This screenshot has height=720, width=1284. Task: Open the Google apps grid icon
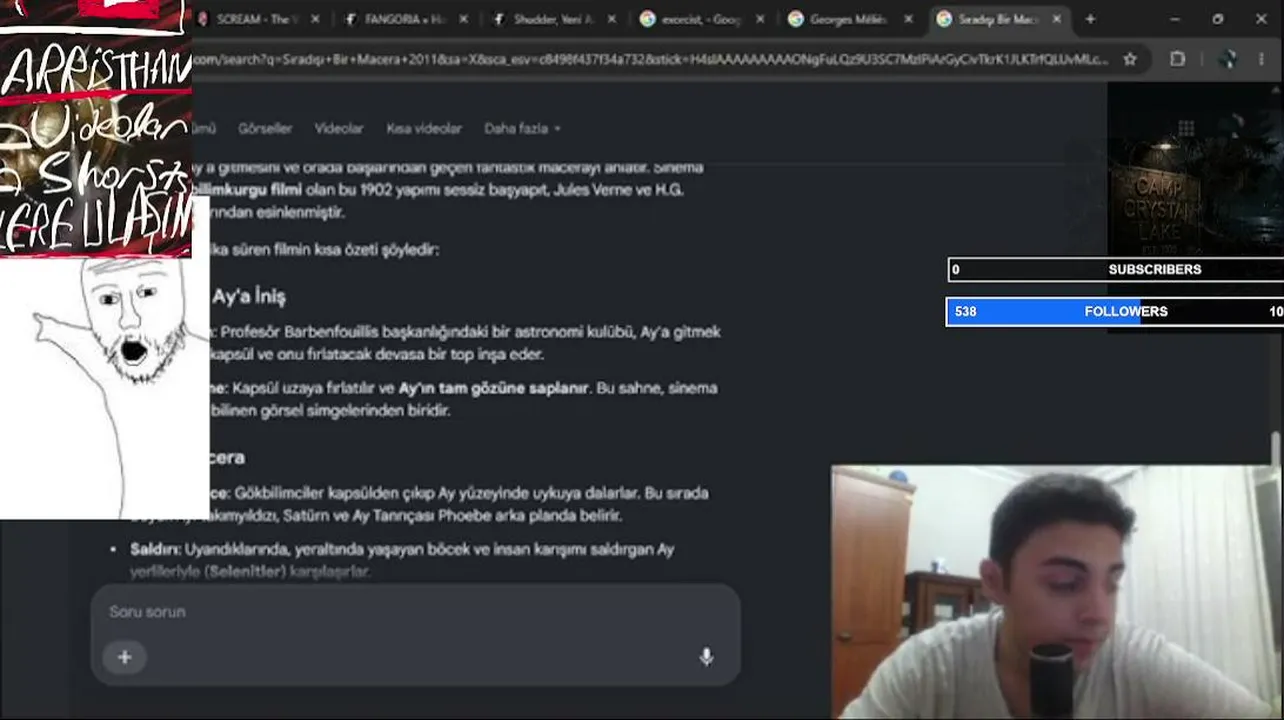[x=1186, y=128]
